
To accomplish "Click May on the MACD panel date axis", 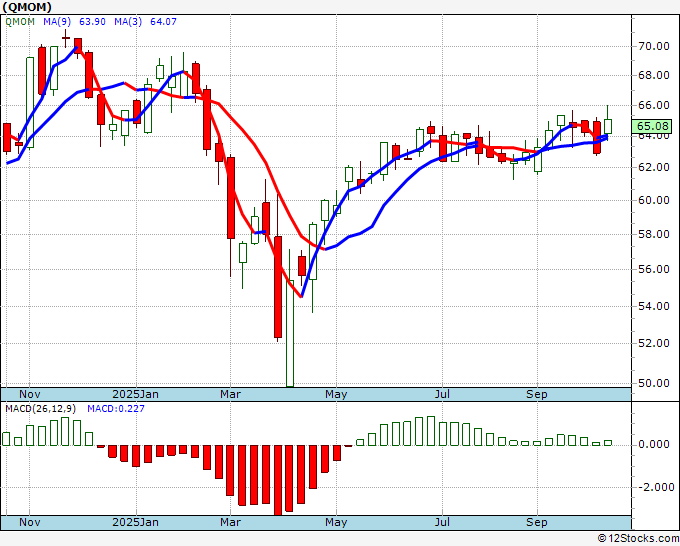I will point(336,522).
